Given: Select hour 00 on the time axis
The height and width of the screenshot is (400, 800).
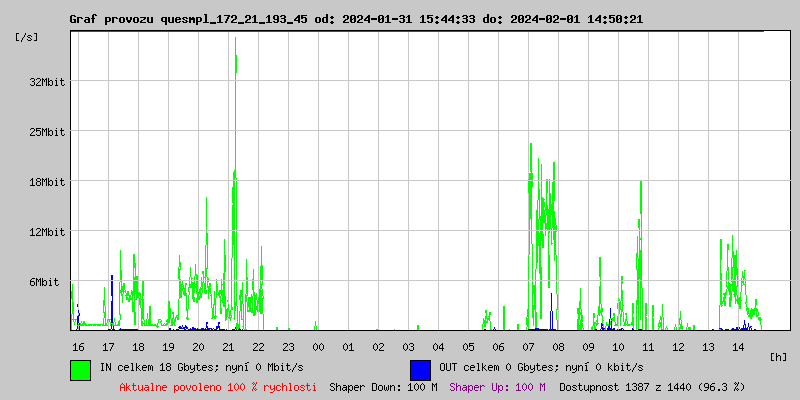Looking at the screenshot, I should 318,346.
